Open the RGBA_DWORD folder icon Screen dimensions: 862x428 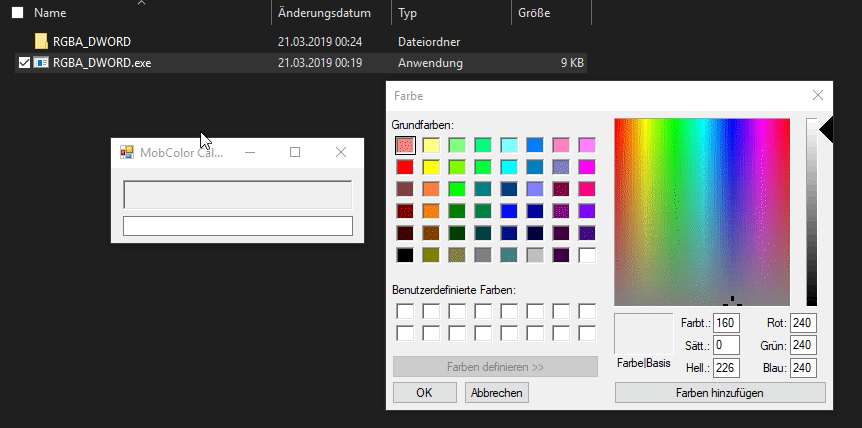click(41, 41)
